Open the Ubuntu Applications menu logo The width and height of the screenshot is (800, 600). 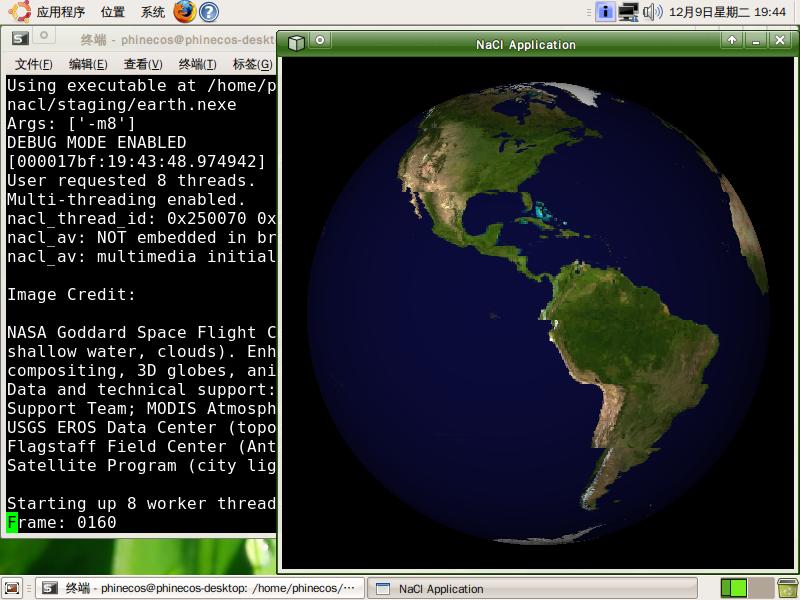click(19, 12)
